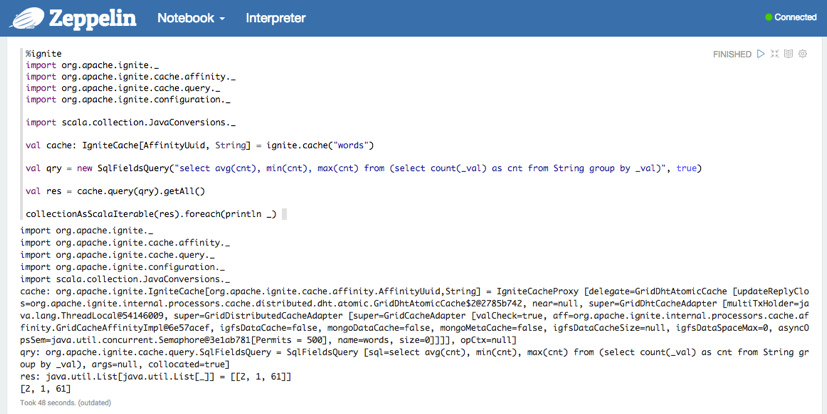Click the val cache declaration line in editor
Viewport: 827px width, 414px height.
click(199, 145)
